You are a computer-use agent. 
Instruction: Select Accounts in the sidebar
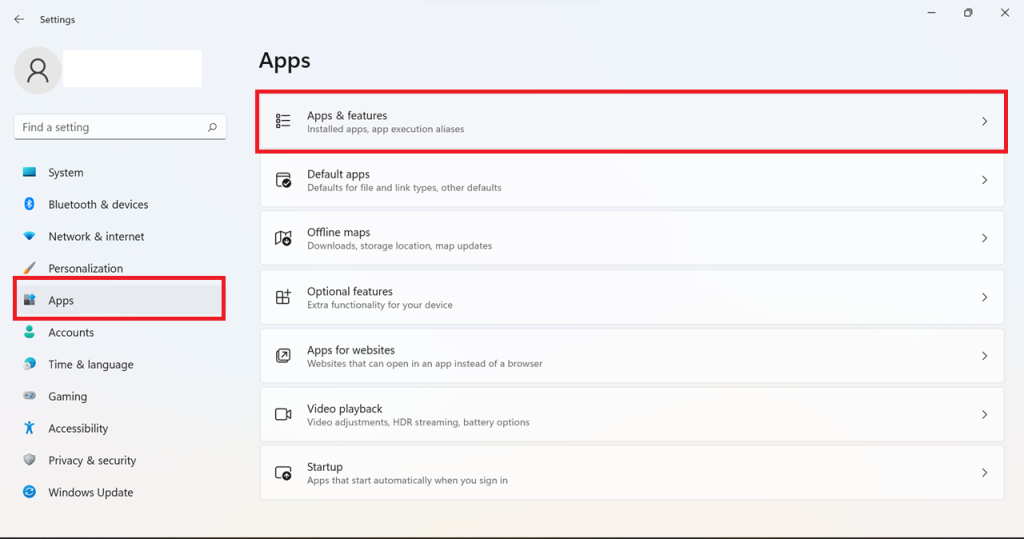(x=71, y=333)
